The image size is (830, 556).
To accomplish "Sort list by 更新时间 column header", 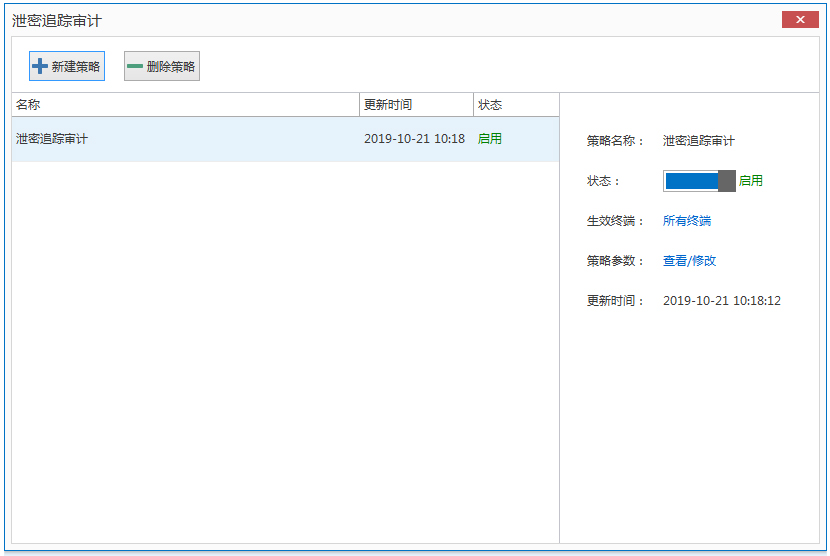I will [x=416, y=105].
